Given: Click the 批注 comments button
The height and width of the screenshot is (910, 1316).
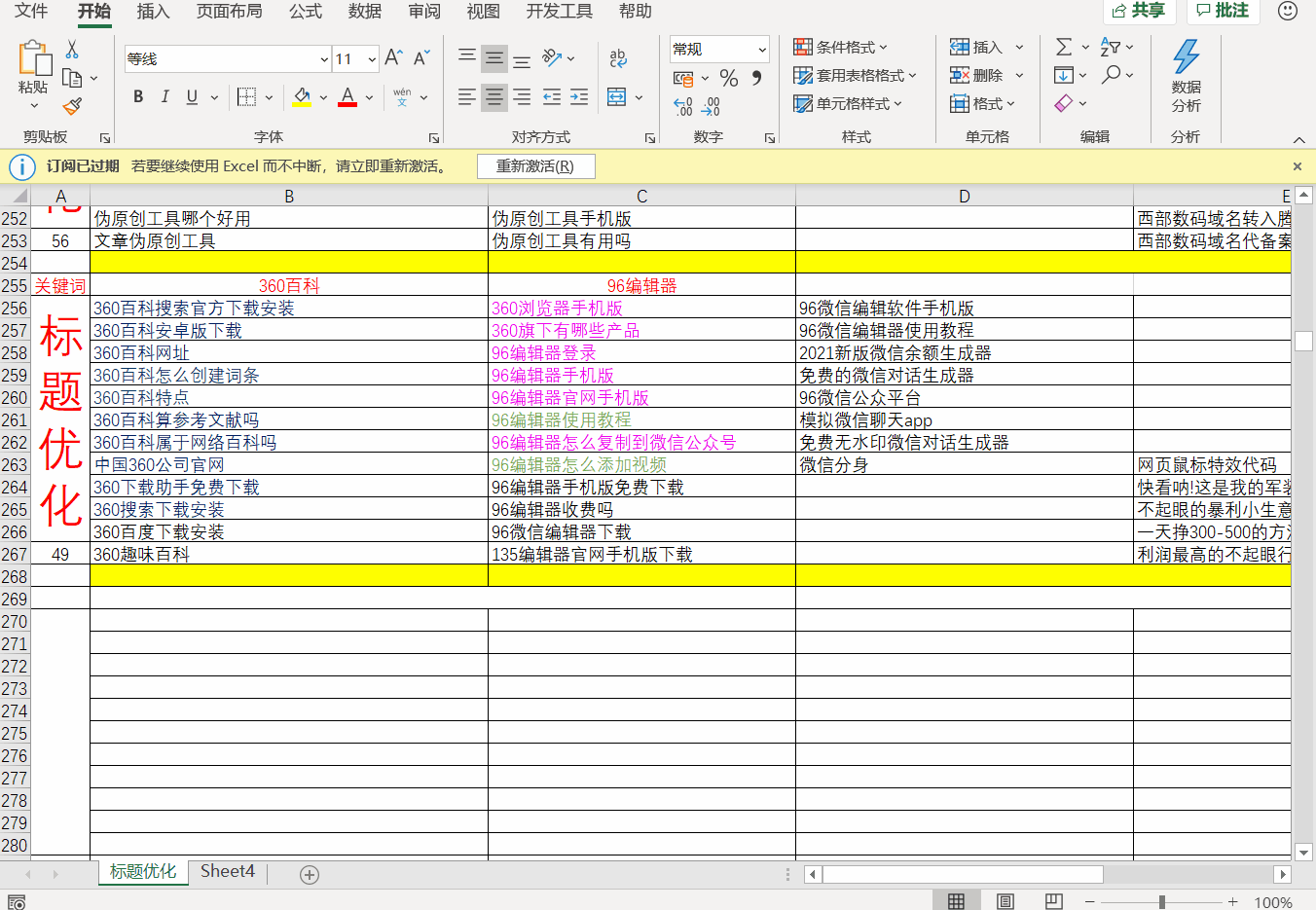Looking at the screenshot, I should click(1223, 11).
